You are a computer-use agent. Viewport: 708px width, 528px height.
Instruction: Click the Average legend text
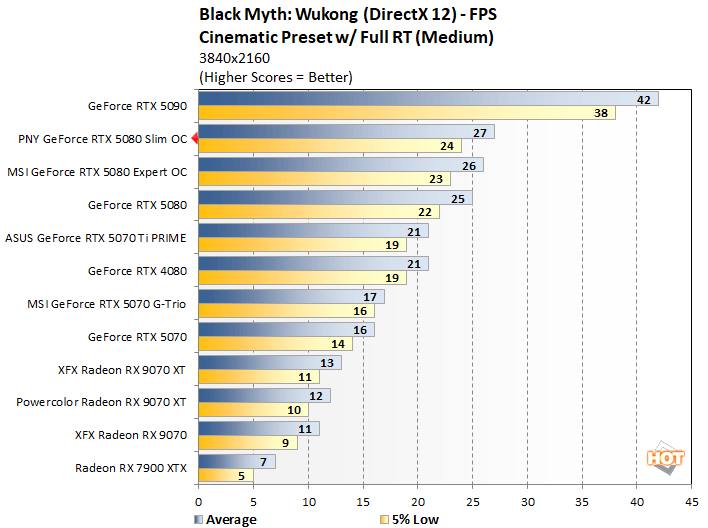click(x=231, y=520)
